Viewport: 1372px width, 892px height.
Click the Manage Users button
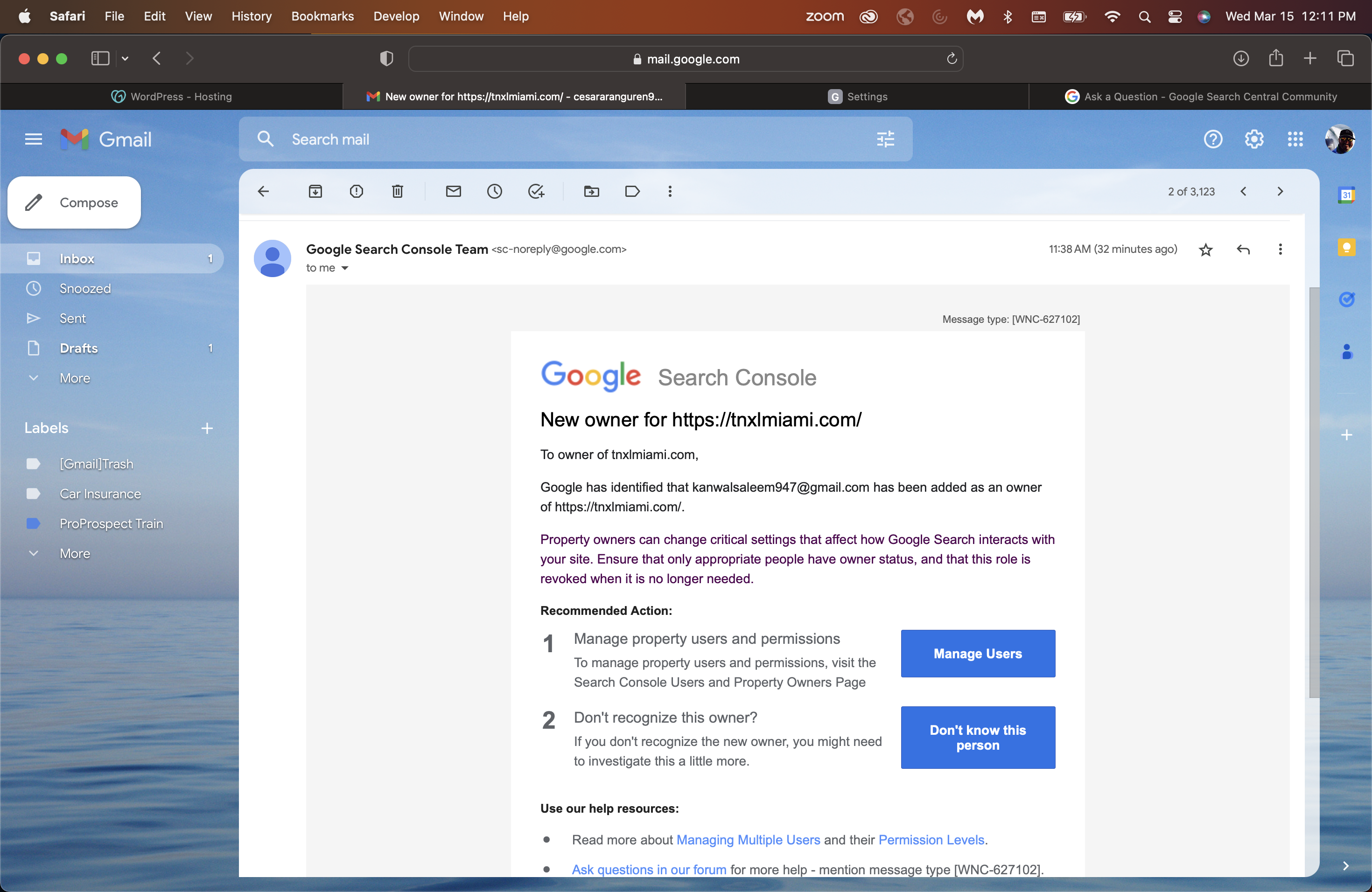click(978, 653)
